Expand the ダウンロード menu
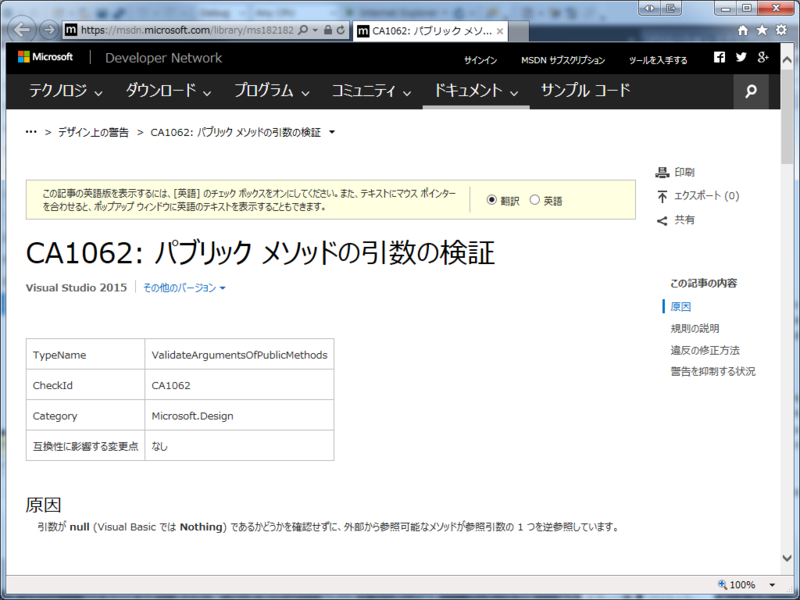The height and width of the screenshot is (600, 800). [x=168, y=91]
